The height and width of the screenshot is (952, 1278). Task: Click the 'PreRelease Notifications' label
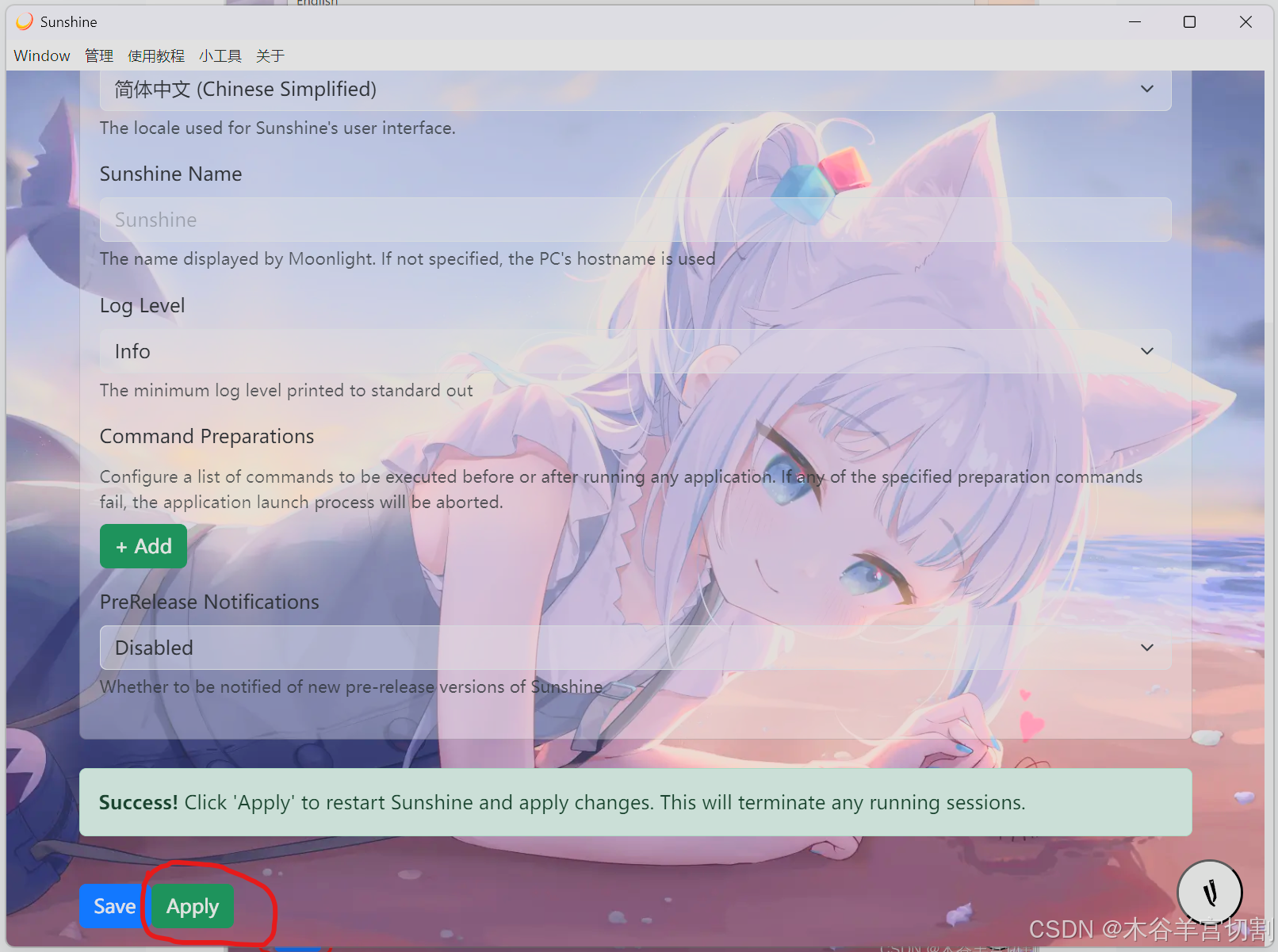[x=209, y=602]
